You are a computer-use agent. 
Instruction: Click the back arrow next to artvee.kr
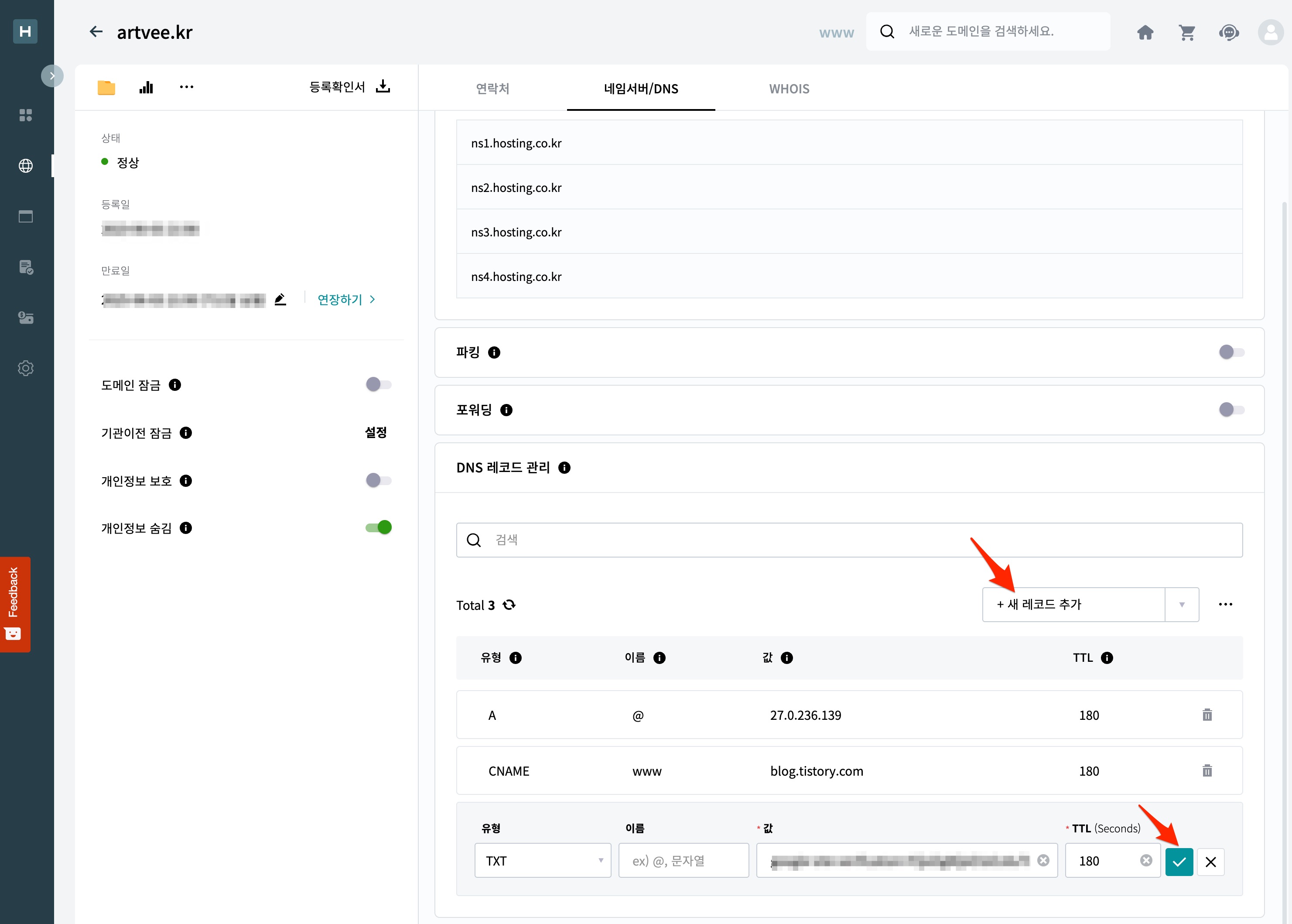[96, 32]
